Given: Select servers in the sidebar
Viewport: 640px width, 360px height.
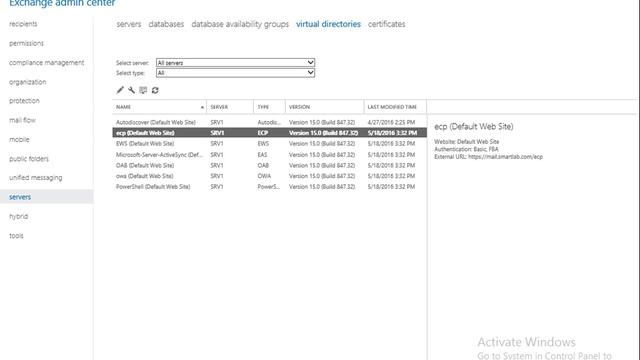Looking at the screenshot, I should (x=47, y=197).
